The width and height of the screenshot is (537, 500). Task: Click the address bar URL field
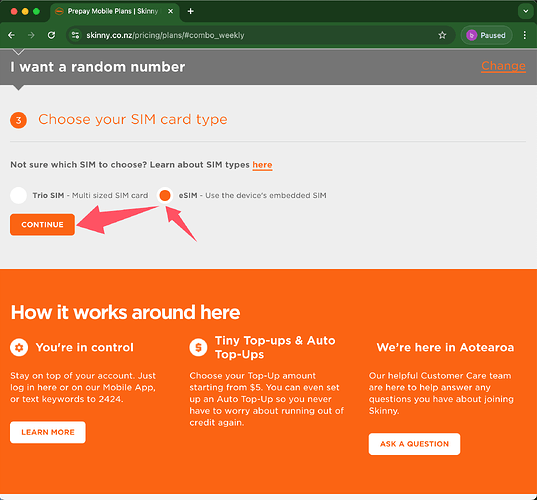pyautogui.click(x=253, y=35)
